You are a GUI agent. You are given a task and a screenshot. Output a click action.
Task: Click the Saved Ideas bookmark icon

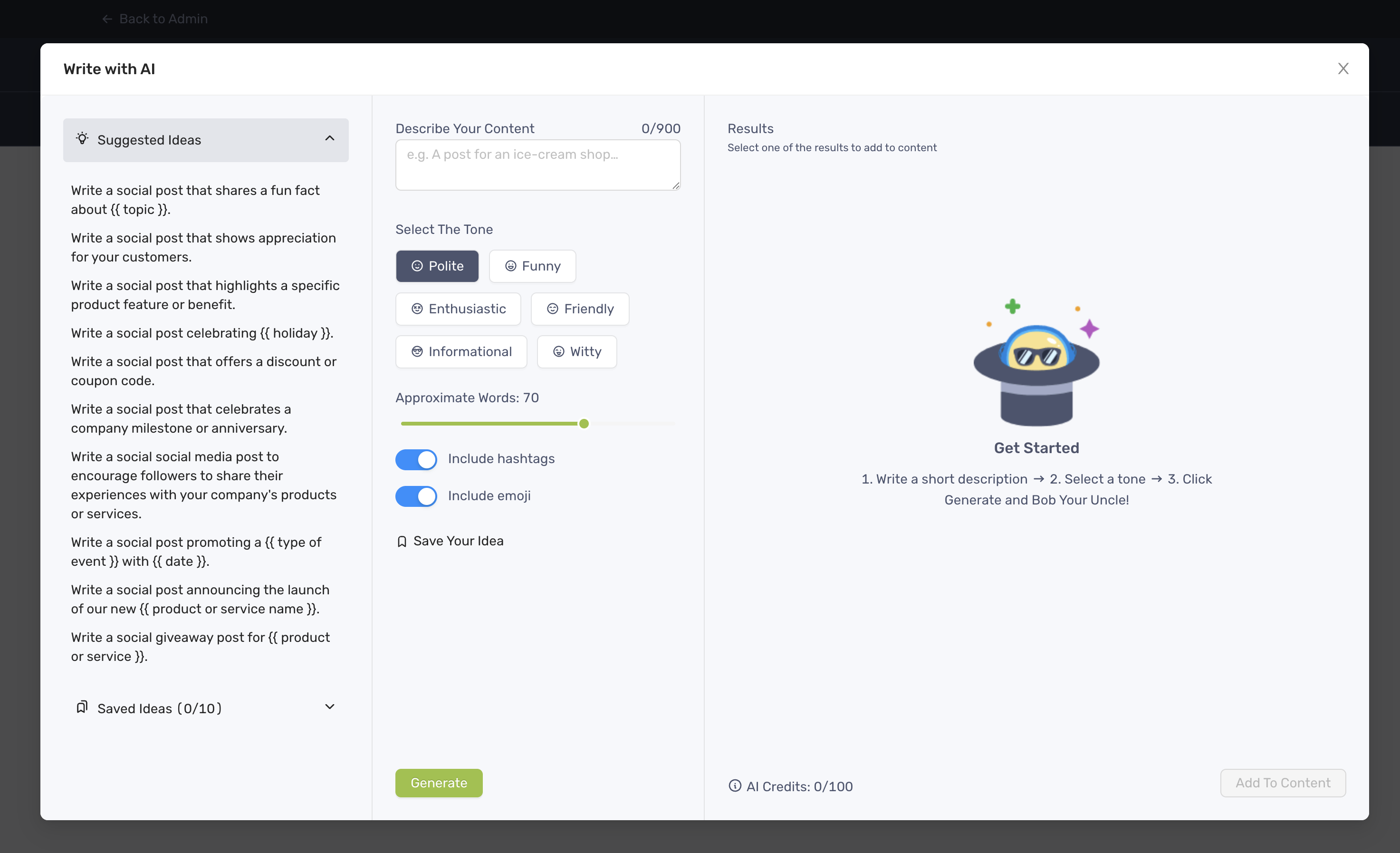tap(82, 707)
